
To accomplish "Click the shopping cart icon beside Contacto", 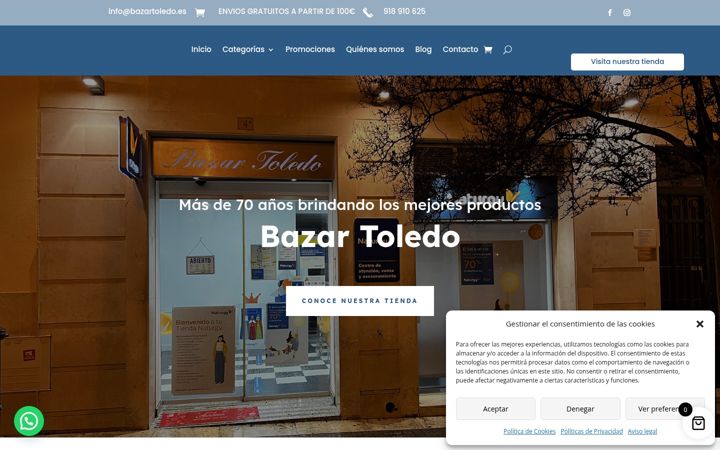I will pyautogui.click(x=488, y=50).
